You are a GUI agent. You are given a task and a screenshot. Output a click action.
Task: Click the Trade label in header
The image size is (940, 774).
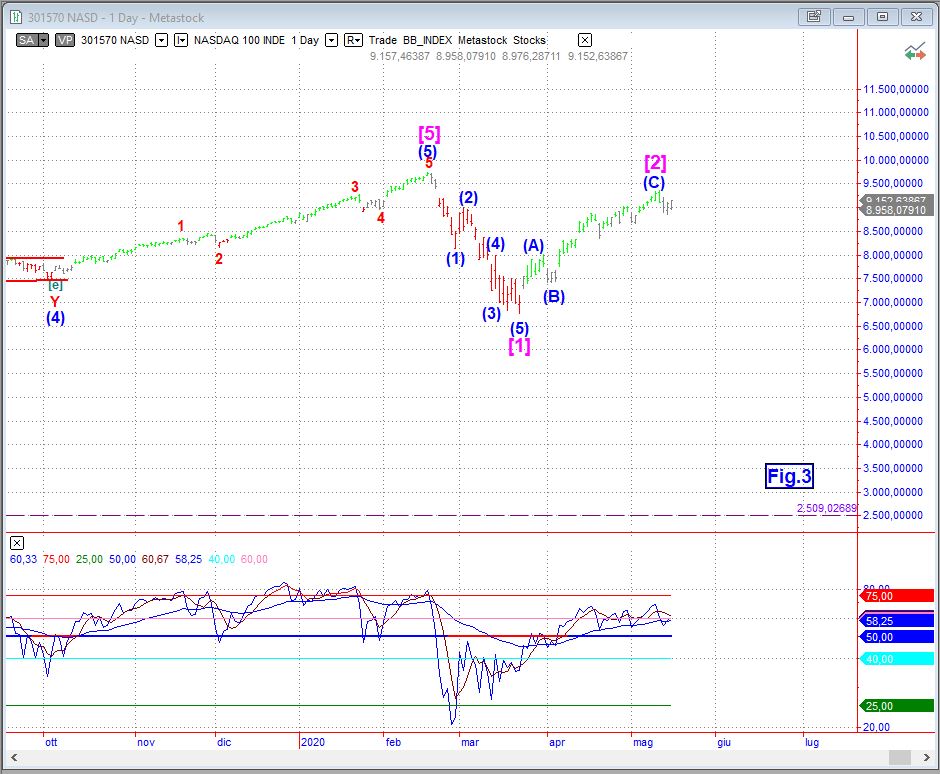(x=382, y=40)
